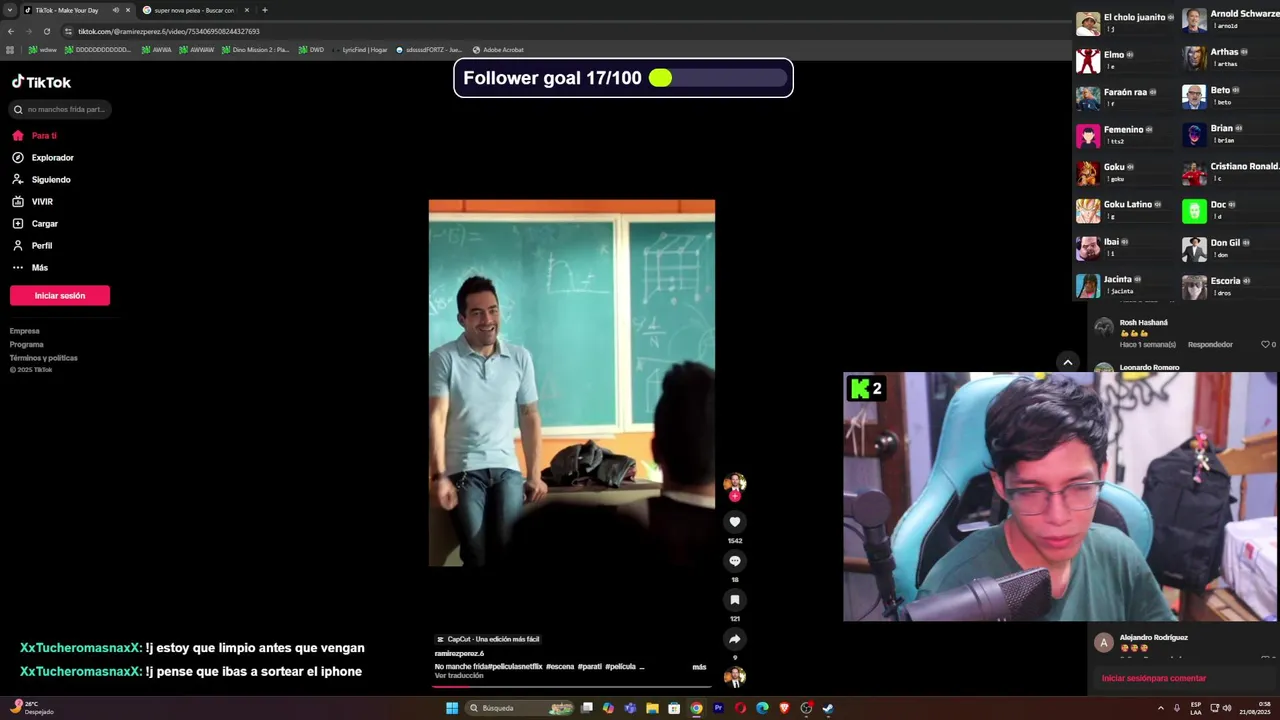Reload the page

coord(46,31)
